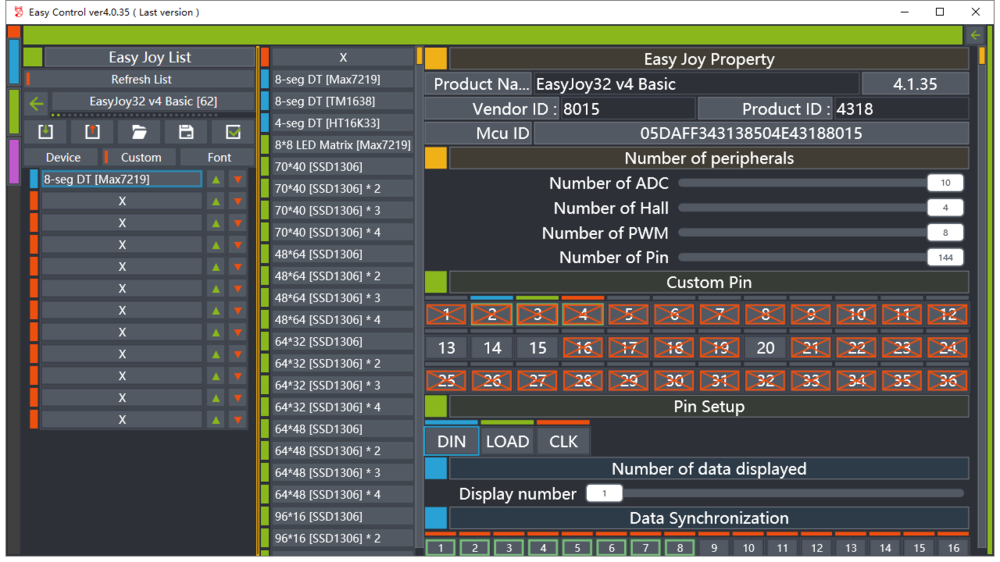
Task: Go back using green arrow beside EasyJoy32 v4 Basic
Action: [37, 103]
